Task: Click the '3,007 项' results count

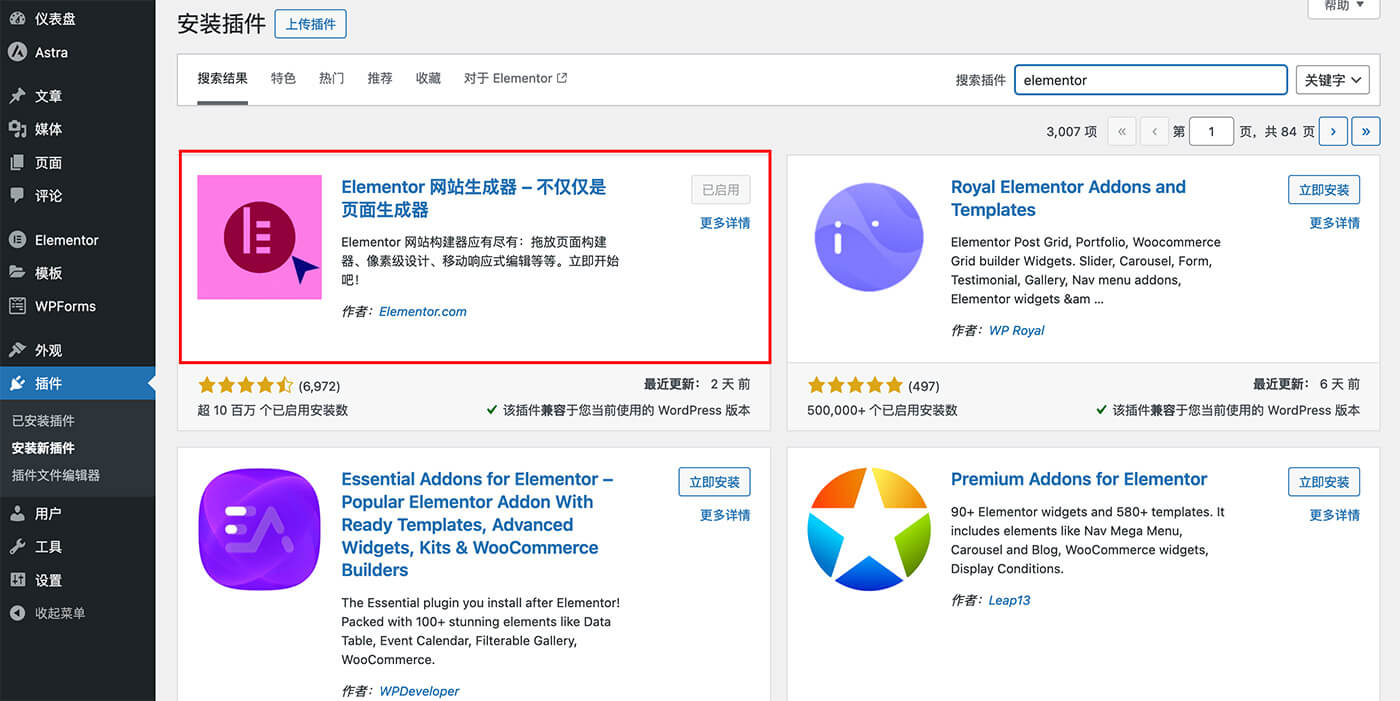Action: coord(1072,131)
